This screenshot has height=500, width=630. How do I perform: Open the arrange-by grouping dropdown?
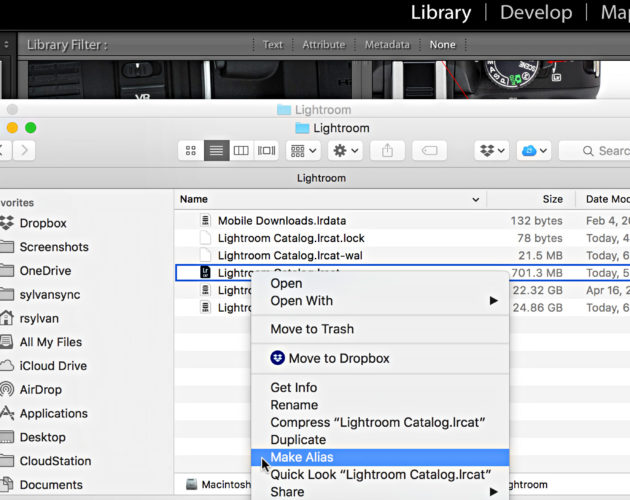pos(303,151)
